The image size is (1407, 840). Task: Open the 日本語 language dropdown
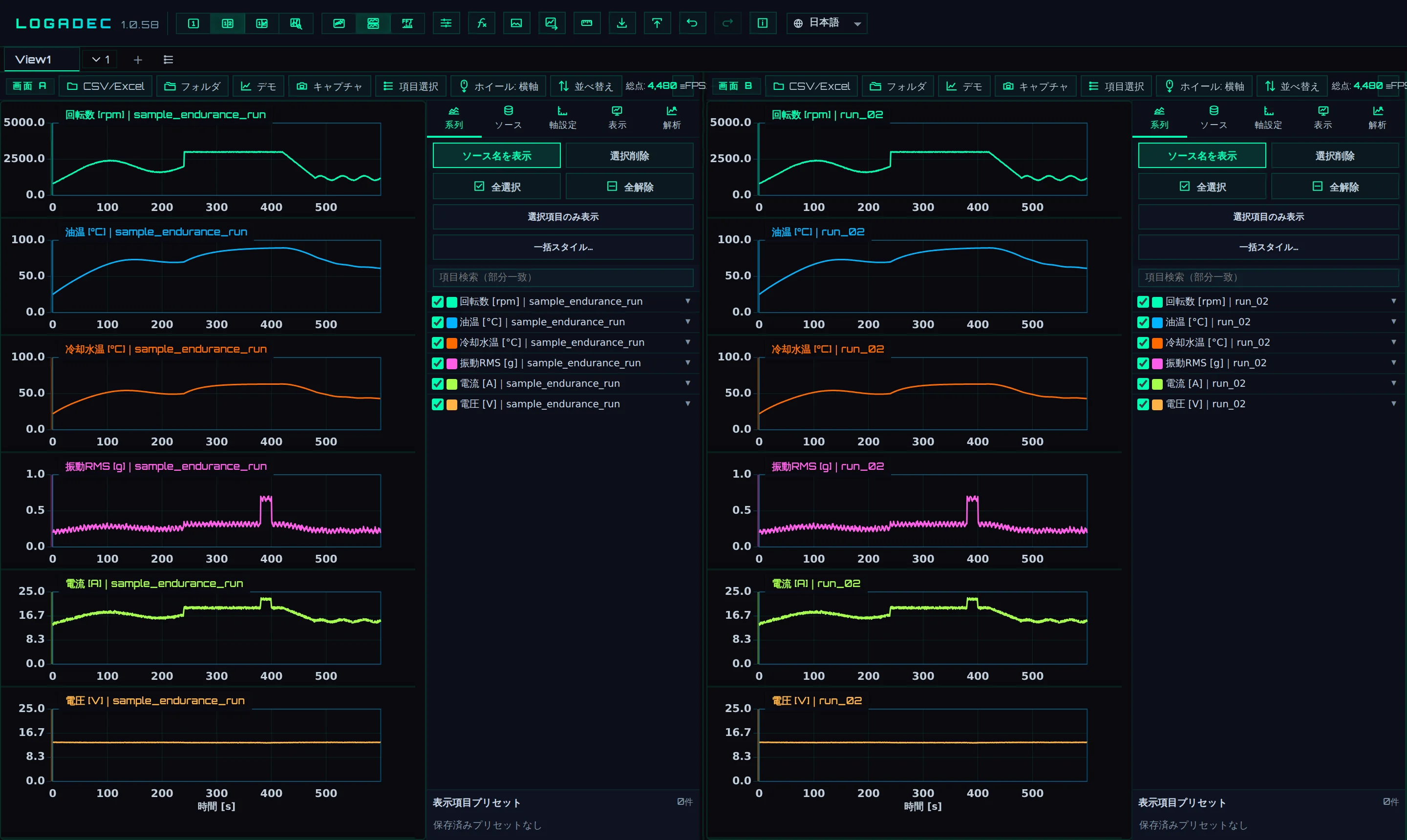827,23
